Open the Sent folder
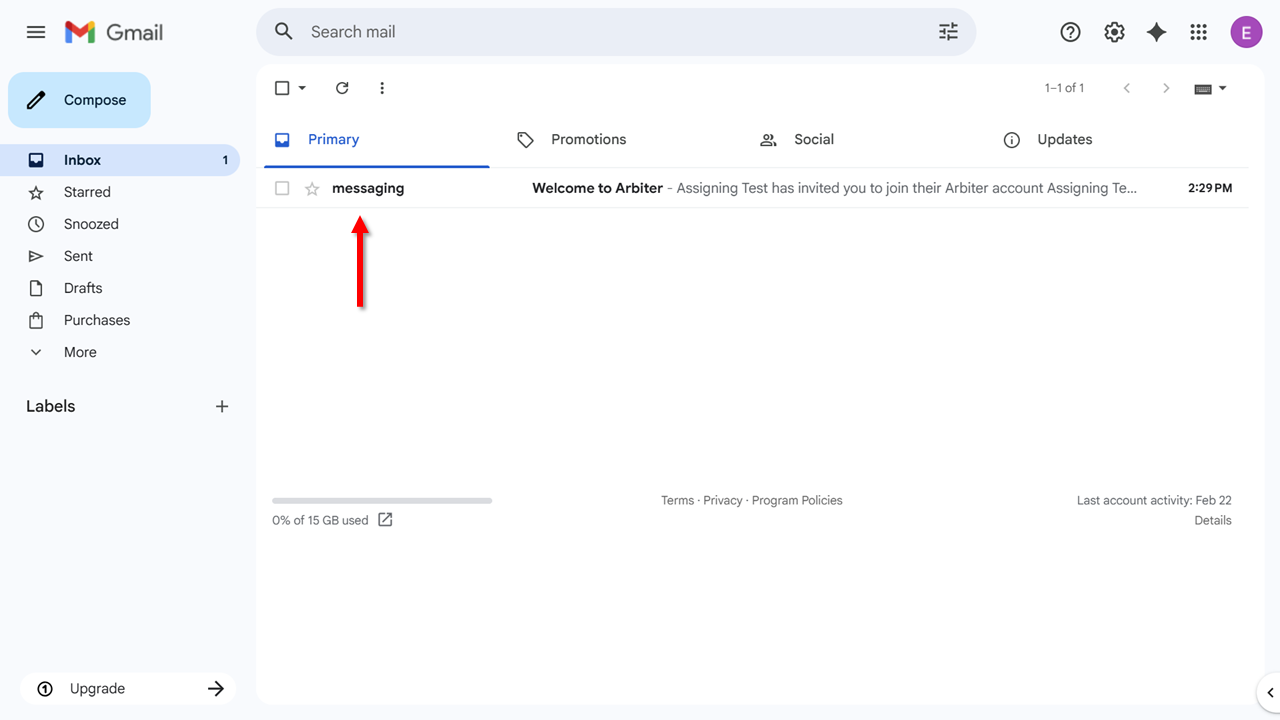This screenshot has width=1280, height=720. click(x=120, y=256)
